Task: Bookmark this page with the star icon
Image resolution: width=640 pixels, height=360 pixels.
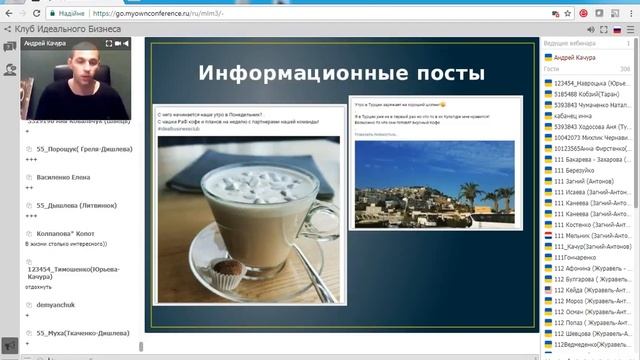Action: click(567, 13)
